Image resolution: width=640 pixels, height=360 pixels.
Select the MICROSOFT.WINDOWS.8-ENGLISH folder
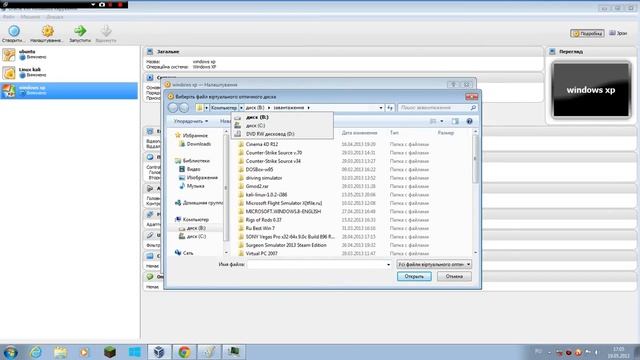coord(283,211)
